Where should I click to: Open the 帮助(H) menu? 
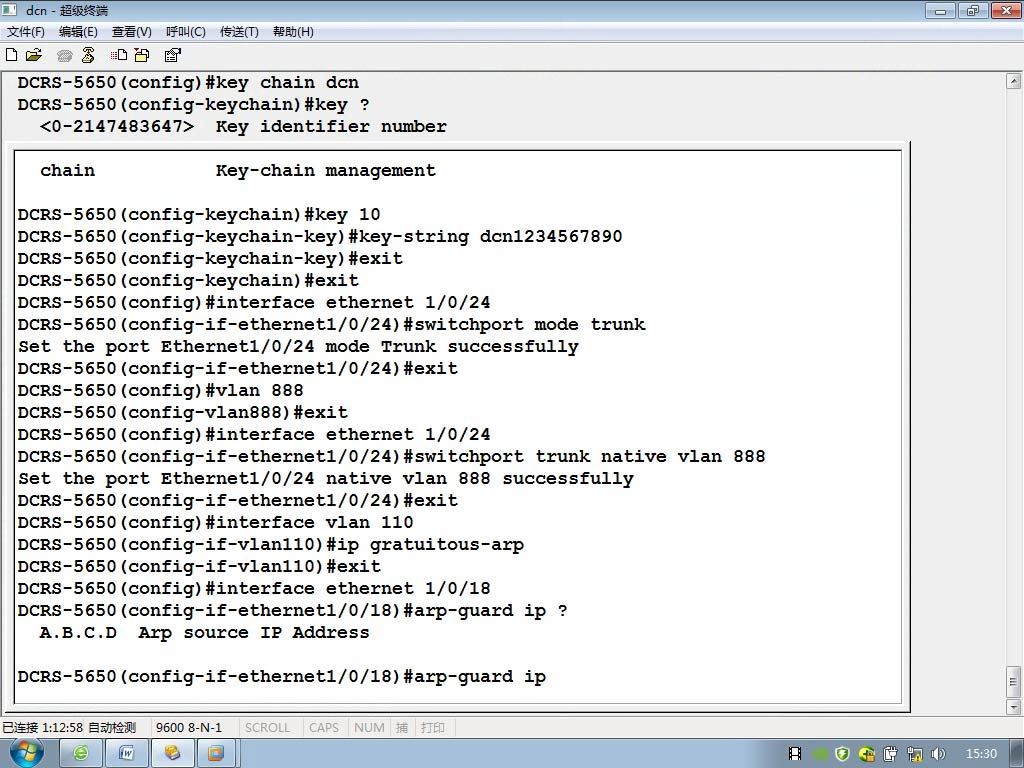pyautogui.click(x=293, y=31)
